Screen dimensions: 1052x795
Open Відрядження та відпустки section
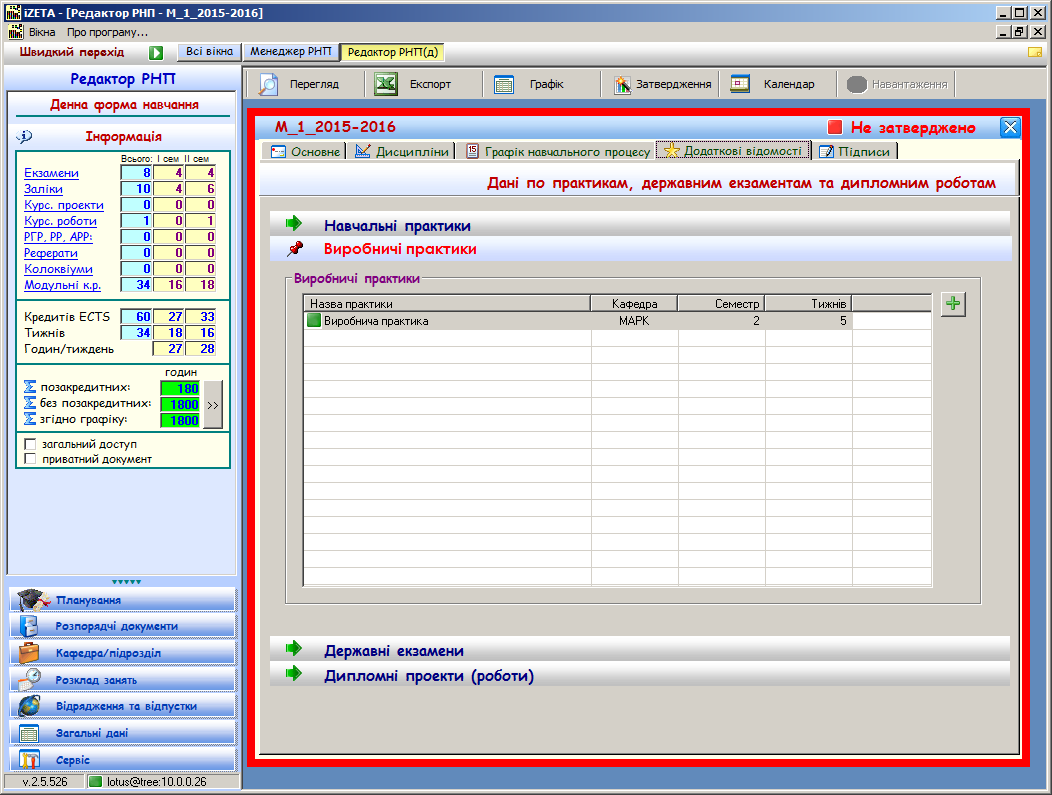tap(123, 706)
